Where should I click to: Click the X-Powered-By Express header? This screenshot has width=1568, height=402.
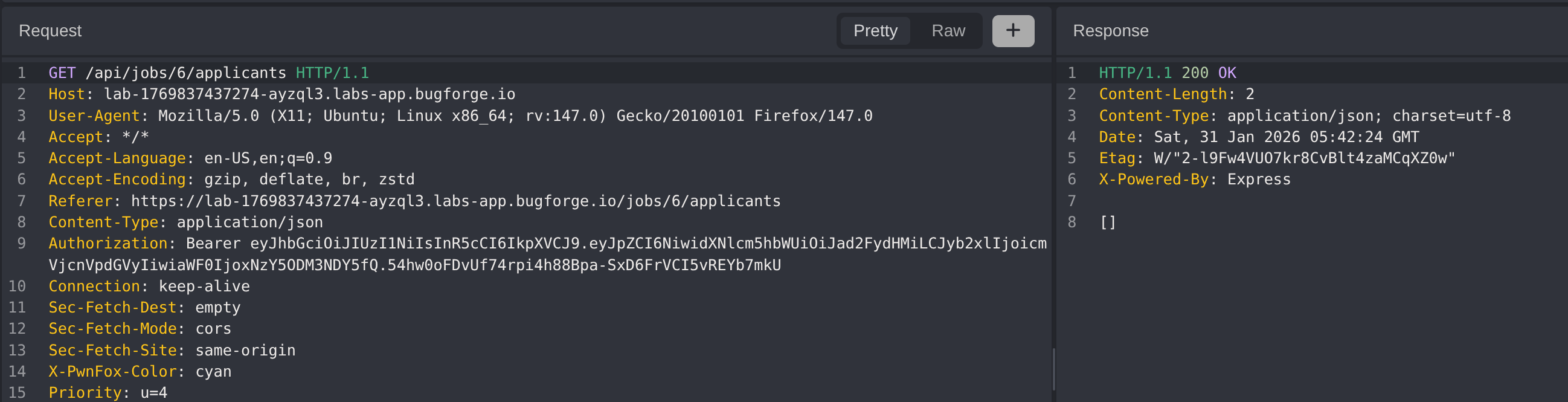pos(1194,180)
